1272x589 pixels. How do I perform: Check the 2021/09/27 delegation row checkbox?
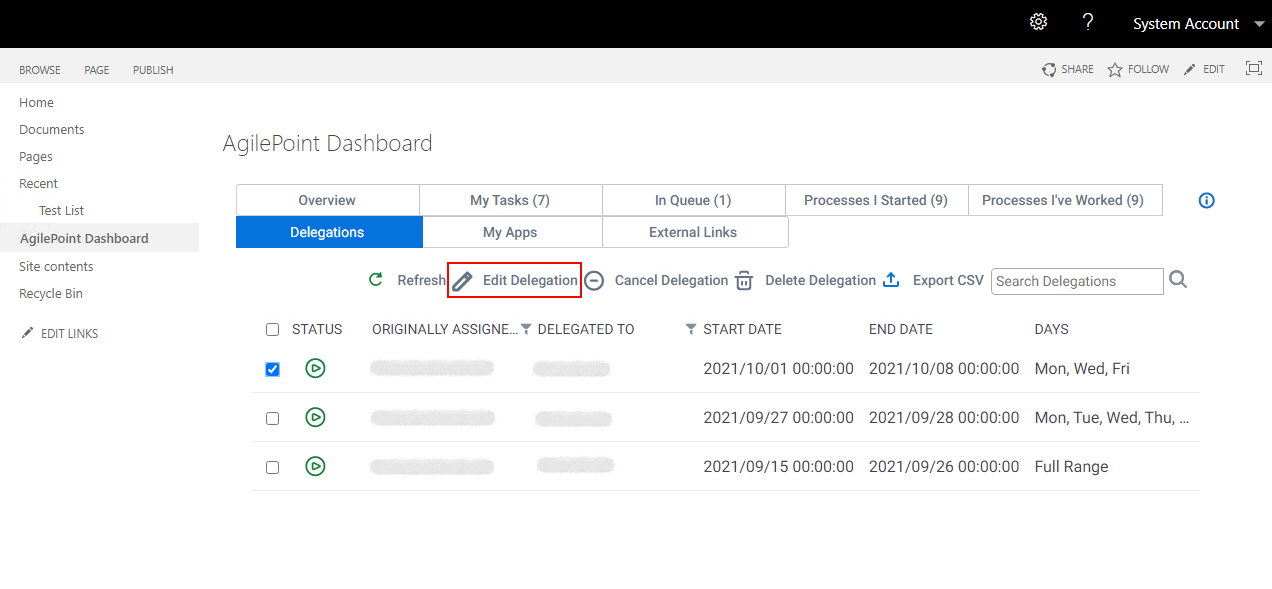[x=272, y=418]
